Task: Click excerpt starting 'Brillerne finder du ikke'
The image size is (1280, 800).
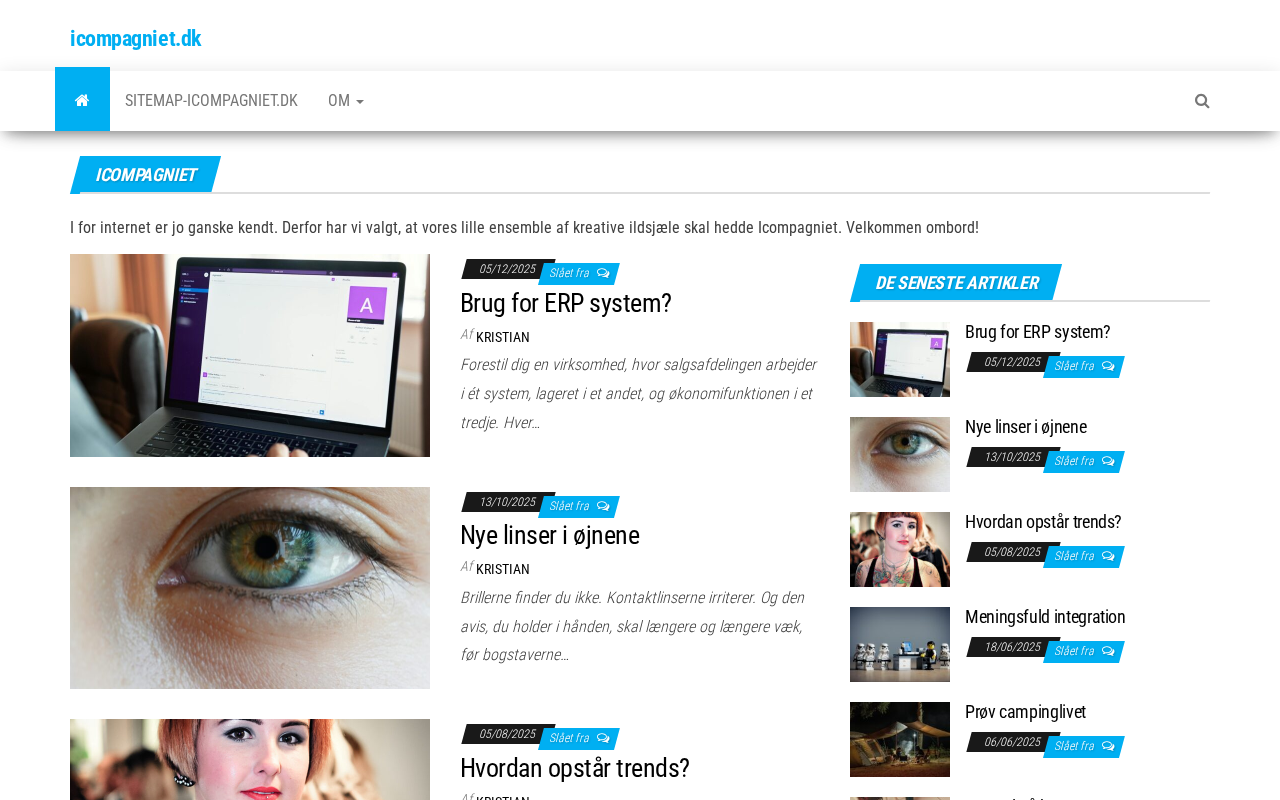Action: [632, 626]
